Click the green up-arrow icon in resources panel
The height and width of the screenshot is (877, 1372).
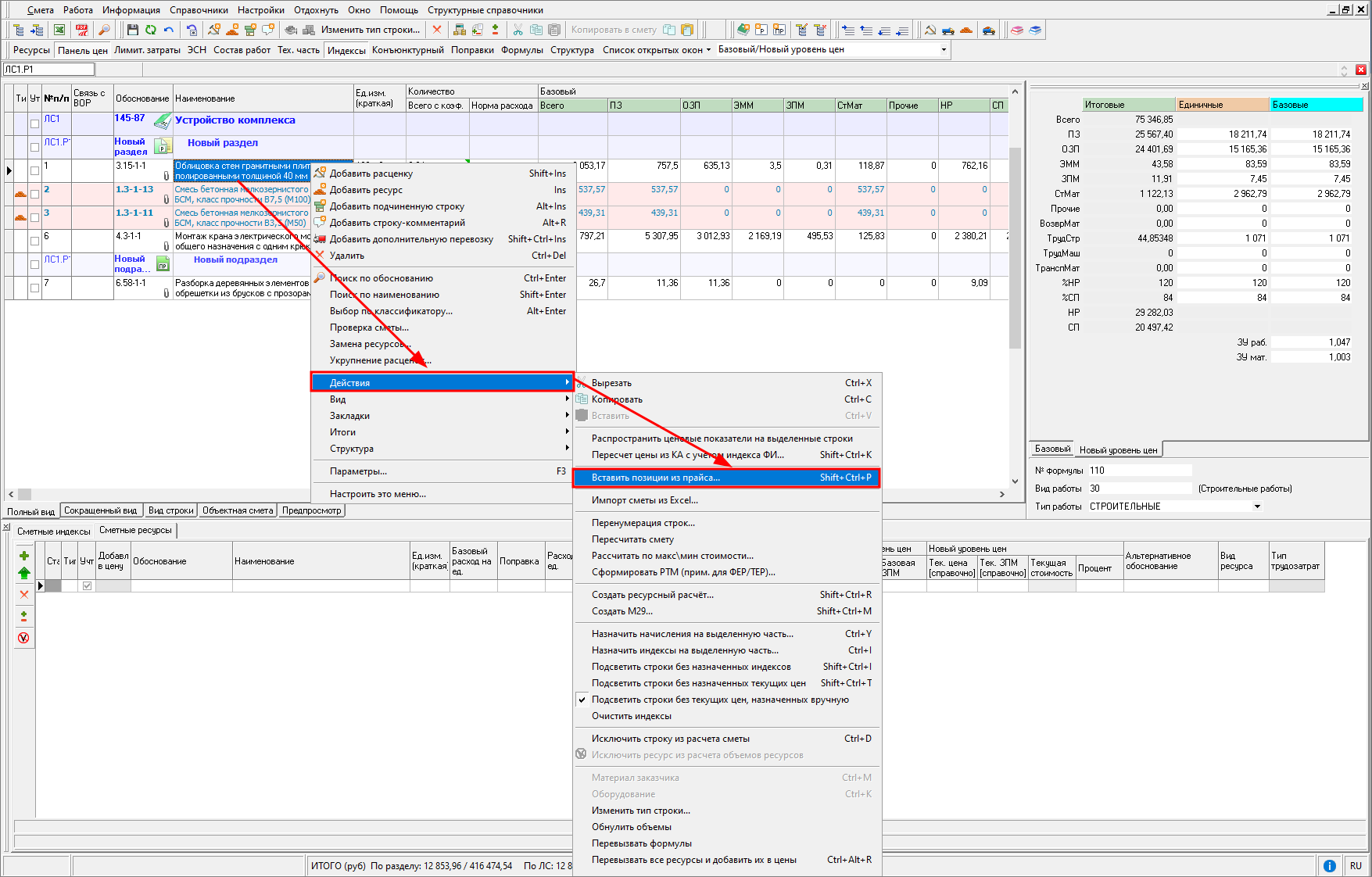coord(23,573)
